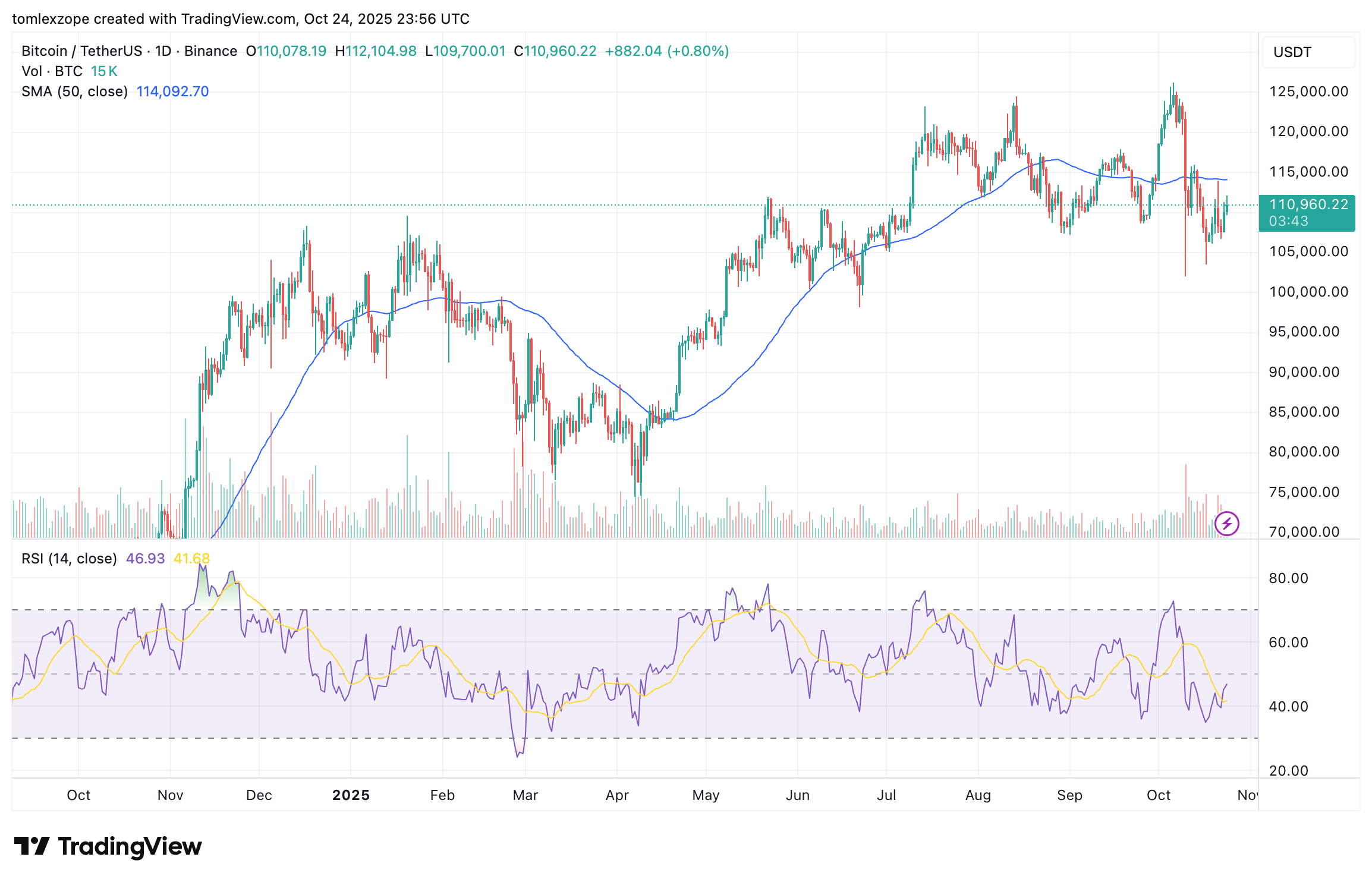Click the purple RSI value 46.93
The height and width of the screenshot is (882, 1372).
pyautogui.click(x=145, y=559)
